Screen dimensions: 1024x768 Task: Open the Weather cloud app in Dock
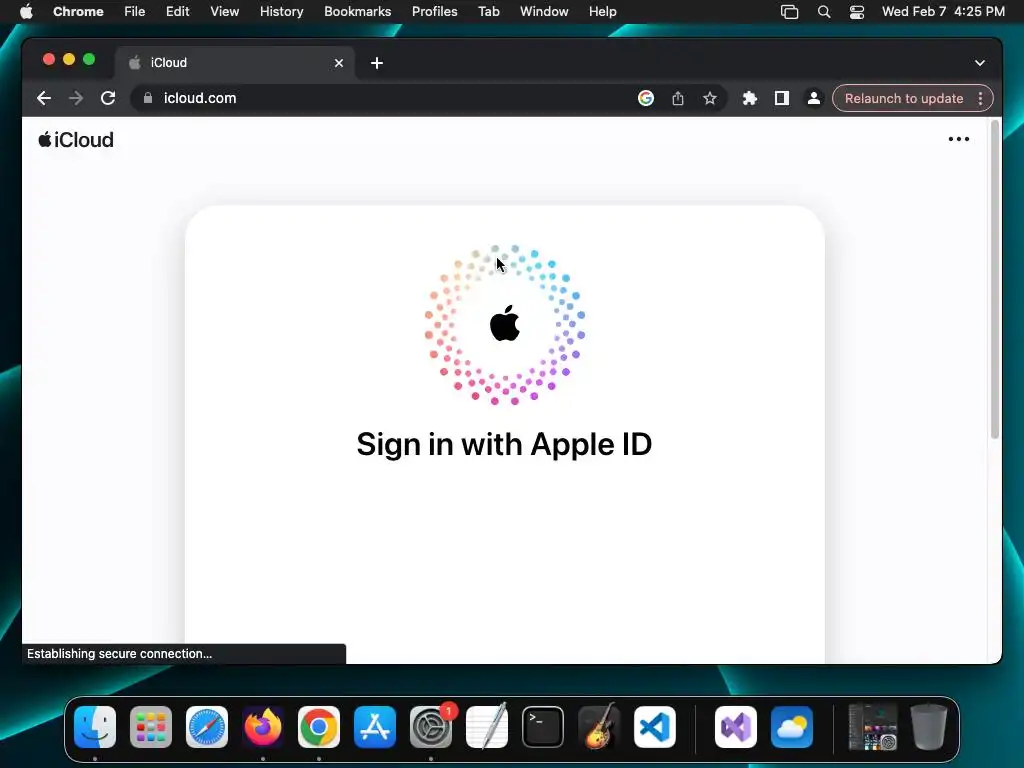point(792,727)
